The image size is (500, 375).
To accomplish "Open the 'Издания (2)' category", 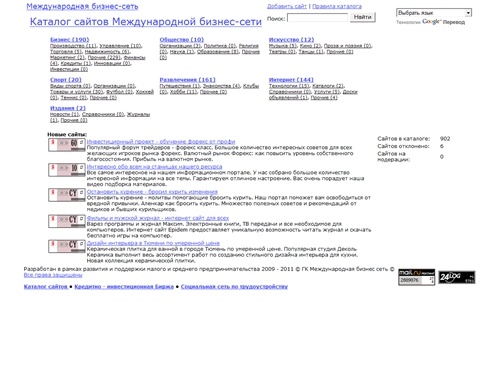I will coord(68,108).
